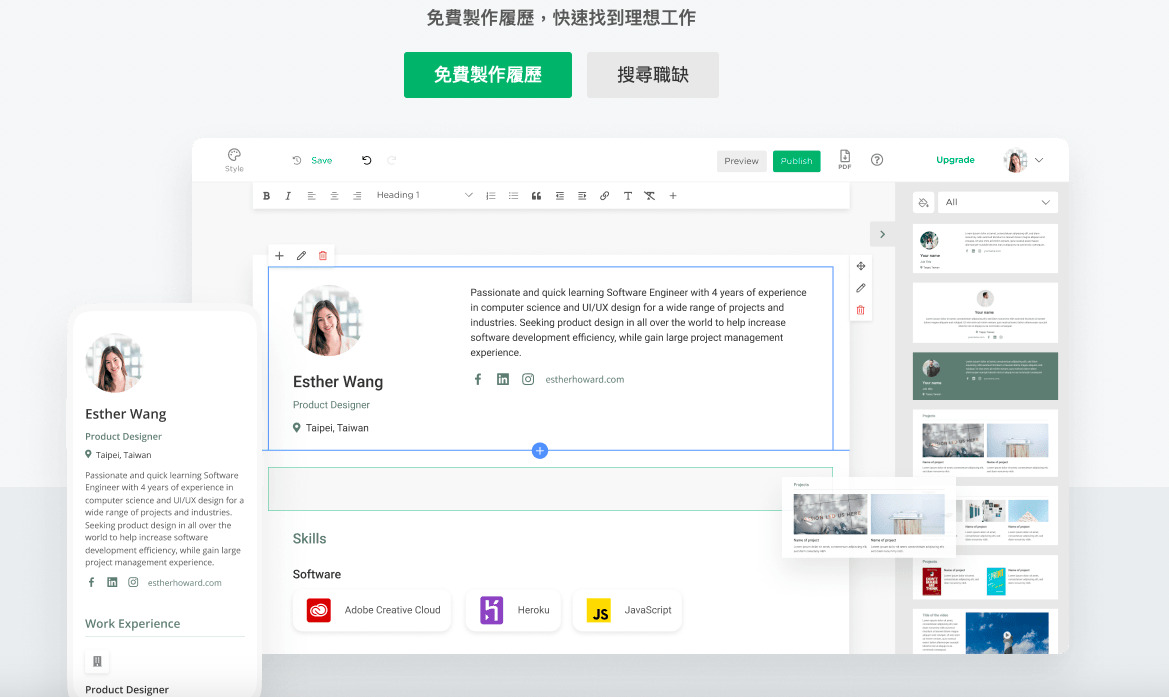The image size is (1169, 697).
Task: Open the Style palette panel
Action: point(234,160)
